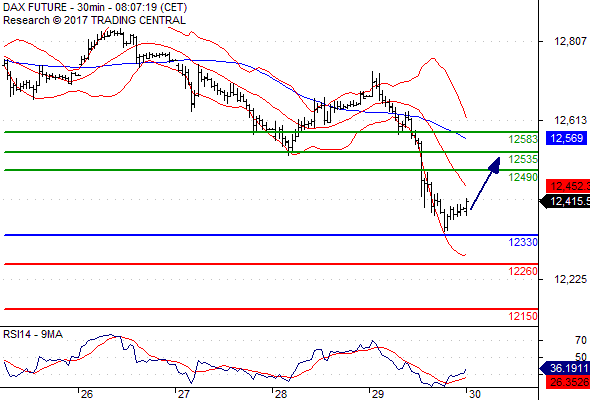
Task: Click the red 12260 support label
Action: 523,271
